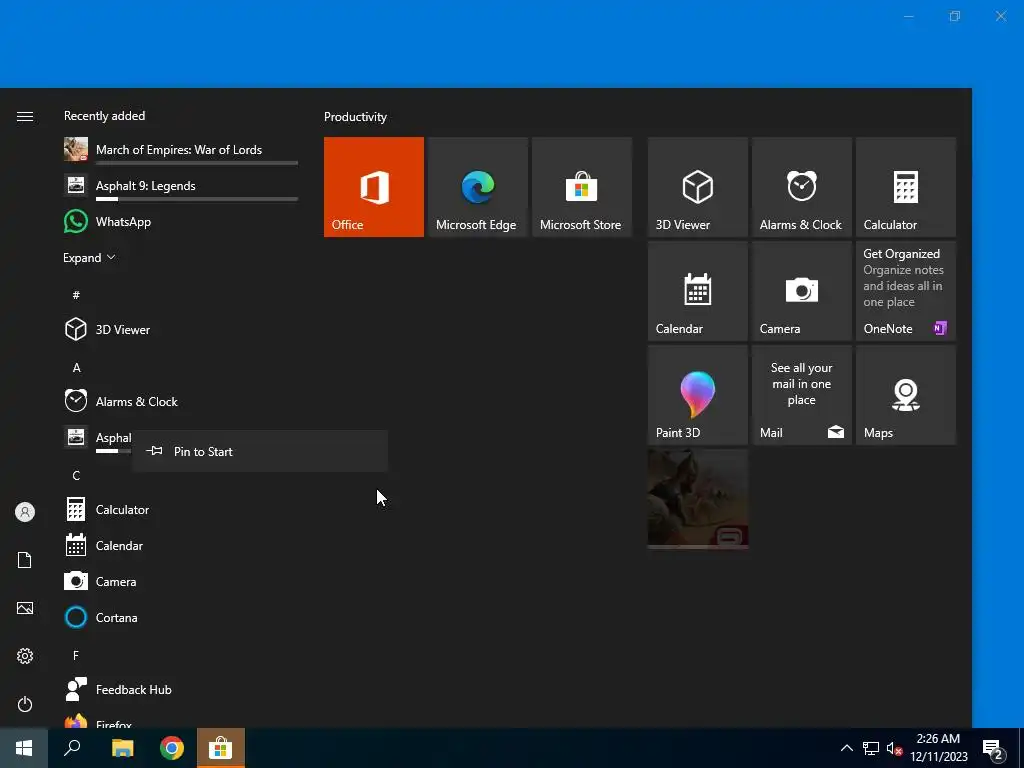The height and width of the screenshot is (768, 1024).
Task: Click the A letter group header
Action: [x=76, y=368]
